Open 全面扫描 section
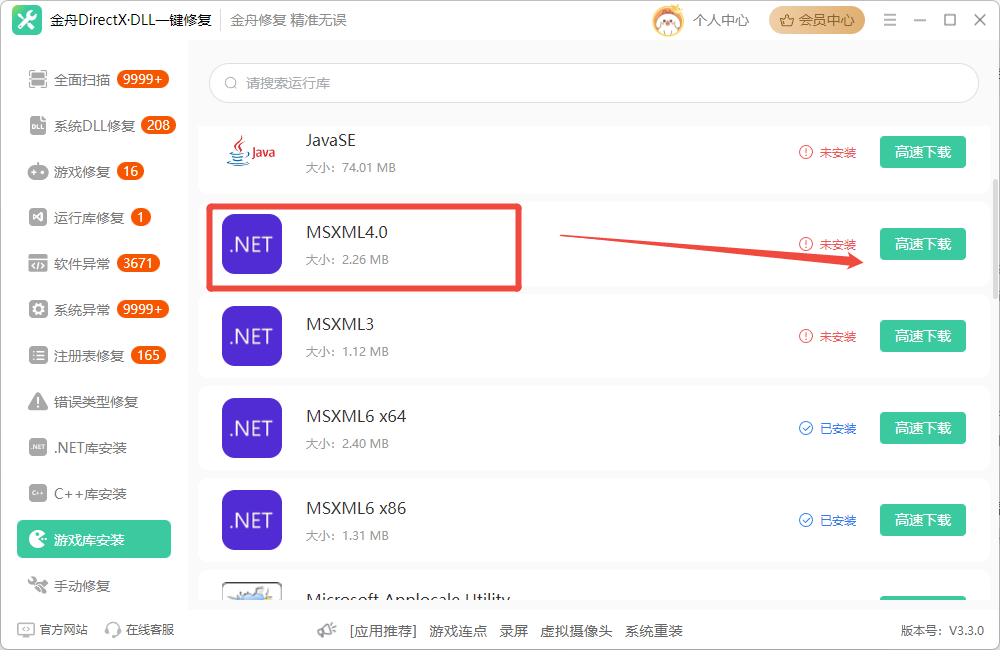Image resolution: width=1000 pixels, height=650 pixels. point(94,79)
